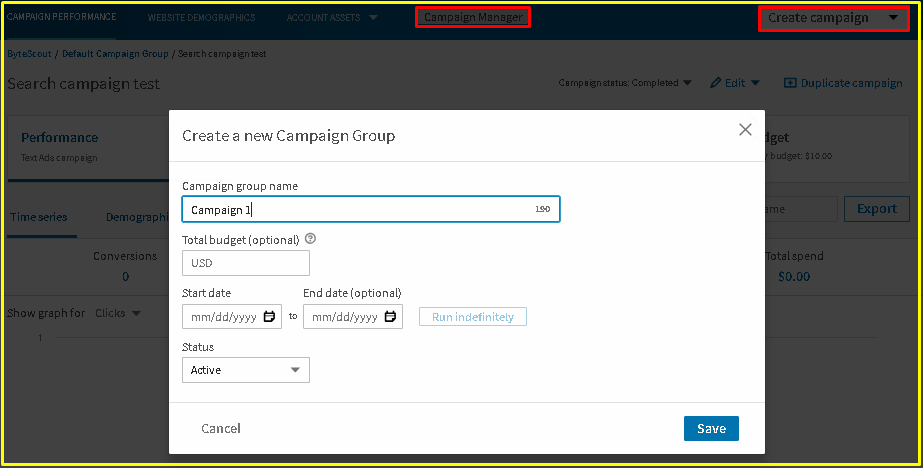Screen dimensions: 923x468
Task: Open the Show graph for Clicks dropdown
Action: coord(118,313)
